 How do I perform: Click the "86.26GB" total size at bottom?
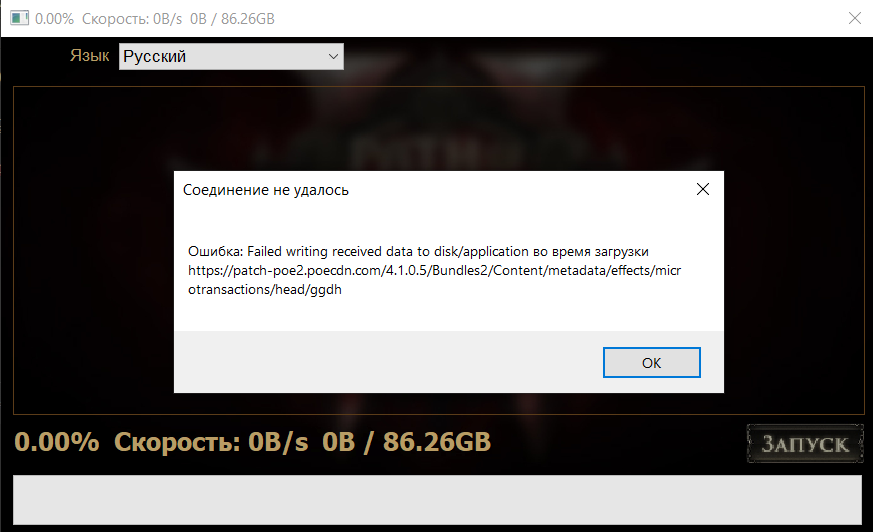[x=436, y=442]
